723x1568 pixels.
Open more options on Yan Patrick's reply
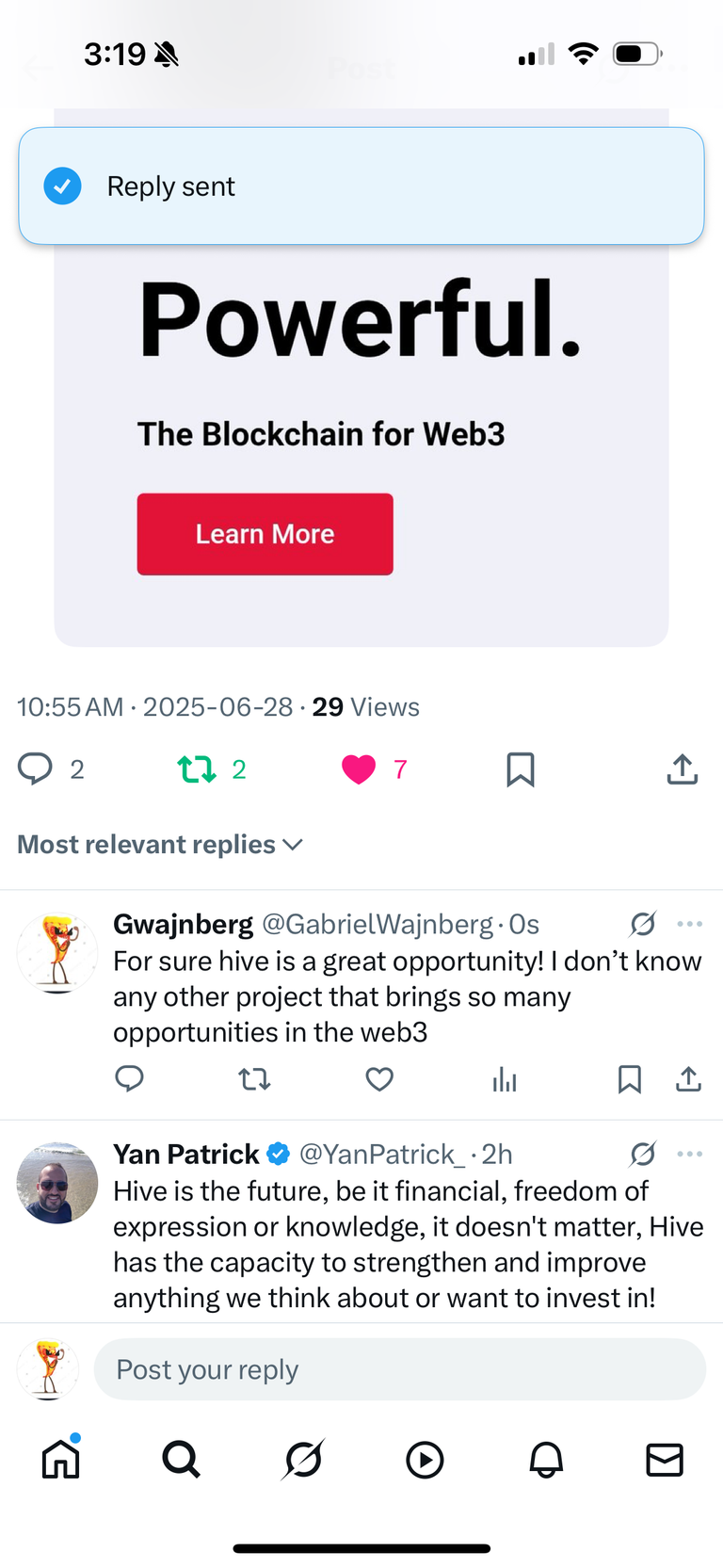coord(690,1154)
